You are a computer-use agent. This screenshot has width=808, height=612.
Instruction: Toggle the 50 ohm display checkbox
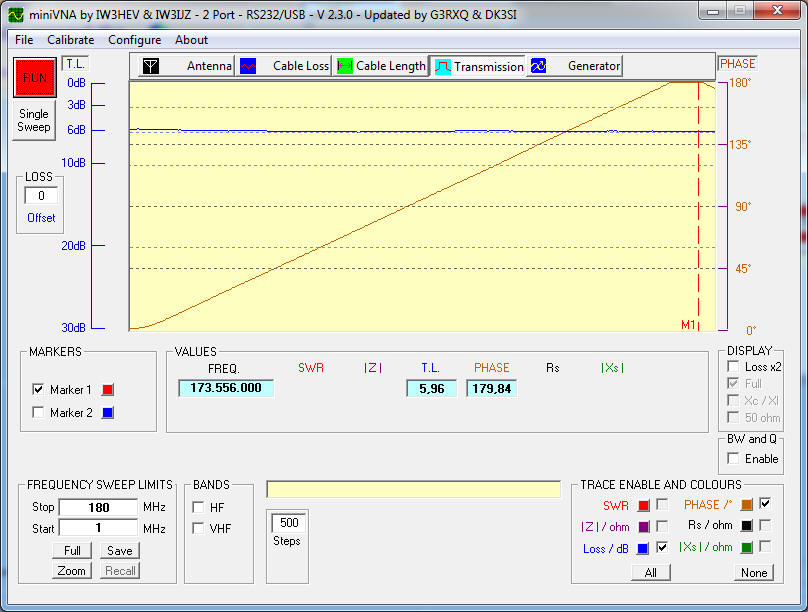[x=733, y=417]
